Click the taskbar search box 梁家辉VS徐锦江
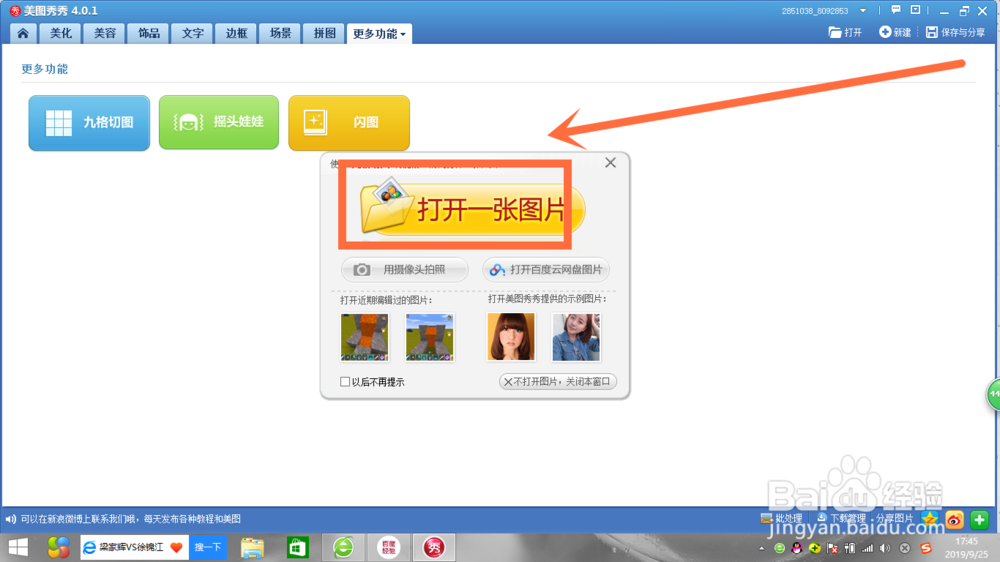The image size is (1000, 562). pyautogui.click(x=135, y=547)
